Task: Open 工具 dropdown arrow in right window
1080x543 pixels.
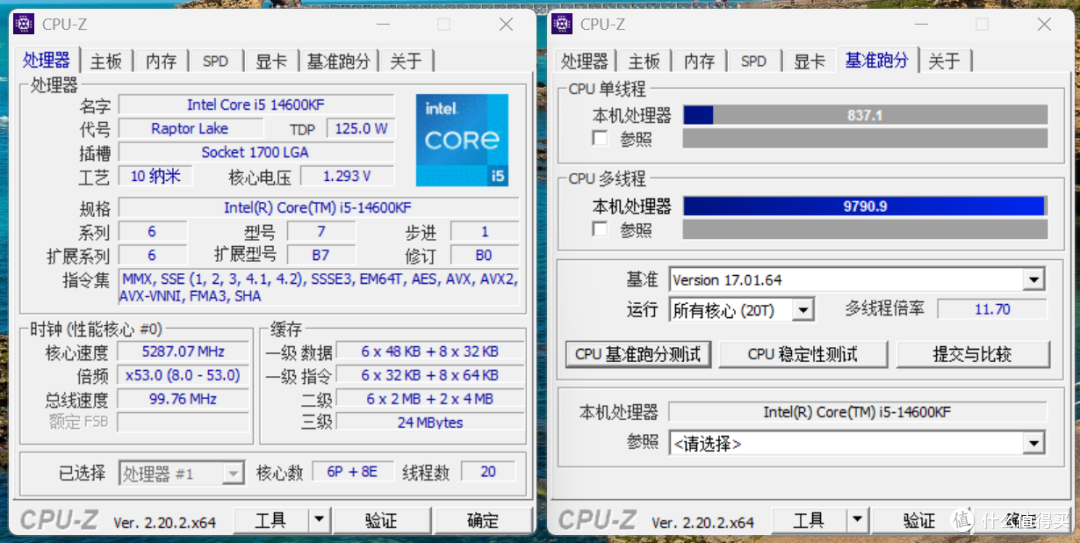Action: pyautogui.click(x=857, y=520)
